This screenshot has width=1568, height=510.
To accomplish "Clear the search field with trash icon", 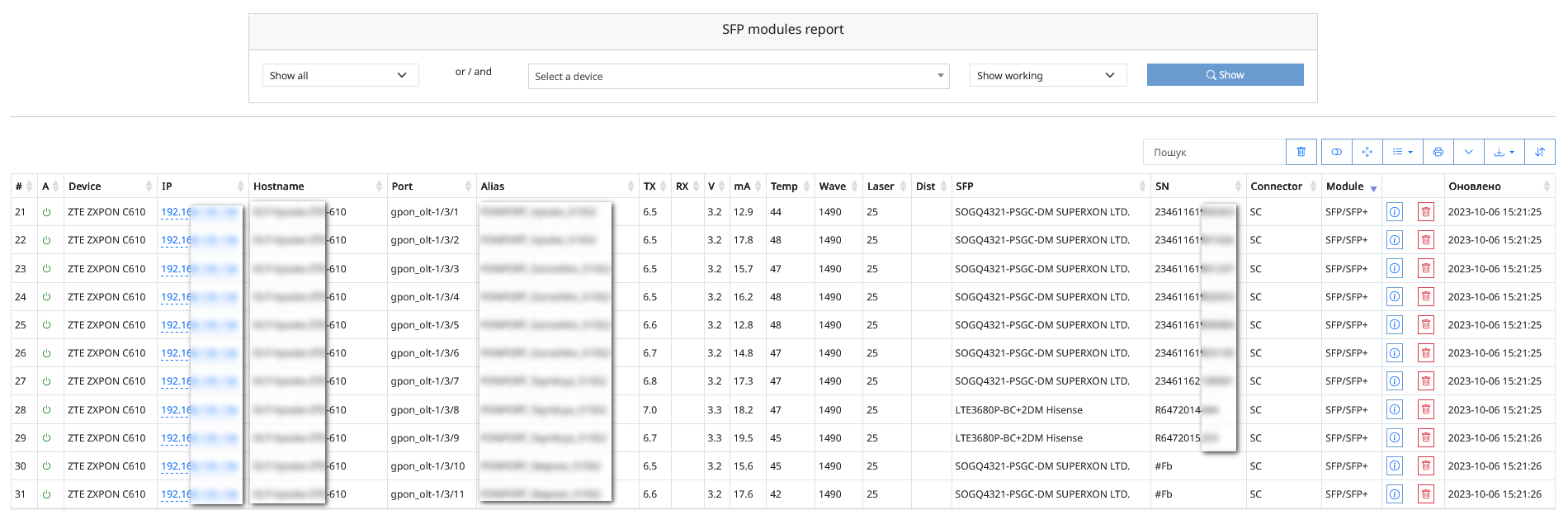I will [1301, 152].
